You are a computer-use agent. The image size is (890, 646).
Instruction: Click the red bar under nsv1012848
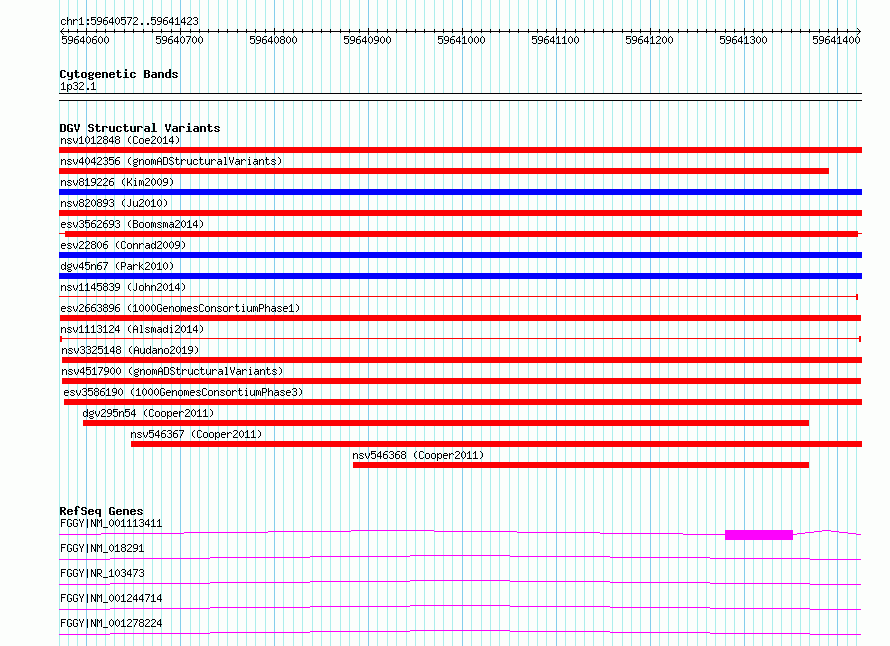coord(460,150)
